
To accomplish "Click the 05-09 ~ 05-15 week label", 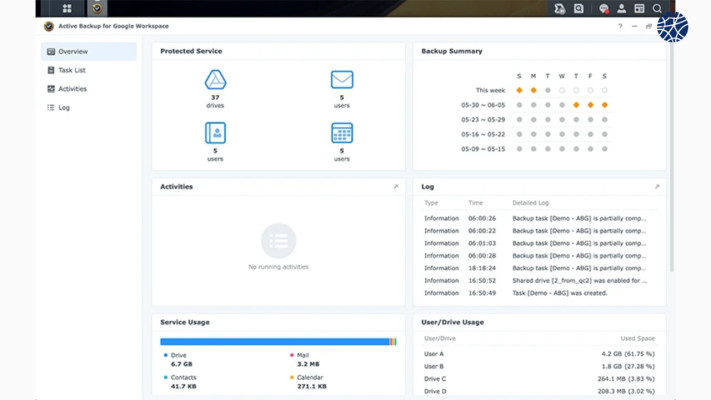I will tap(483, 149).
